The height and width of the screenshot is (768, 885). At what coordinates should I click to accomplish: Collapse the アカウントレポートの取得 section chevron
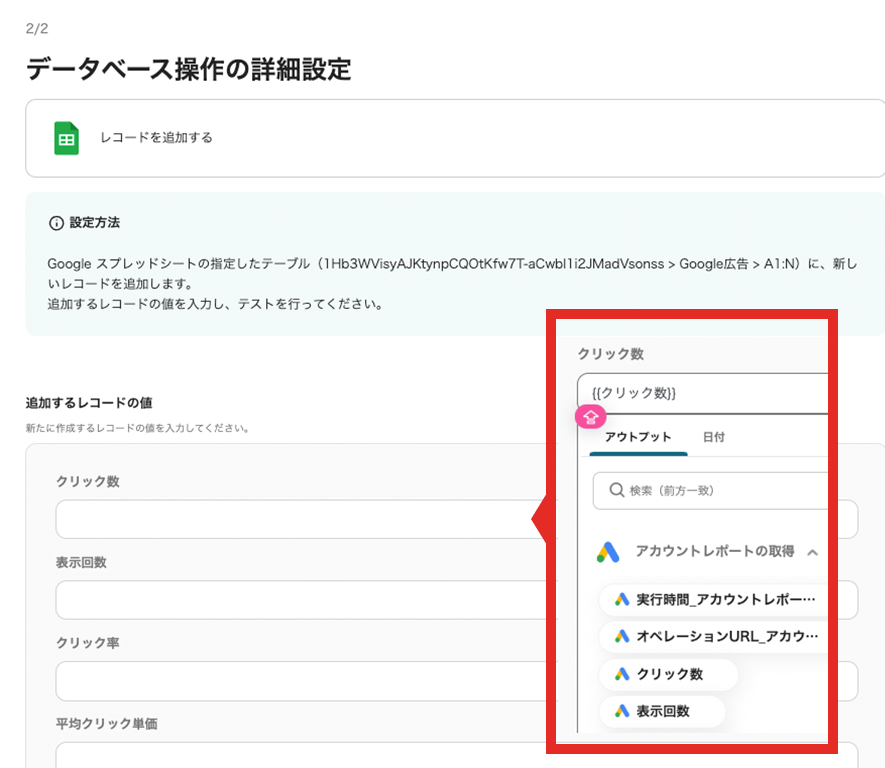[813, 552]
